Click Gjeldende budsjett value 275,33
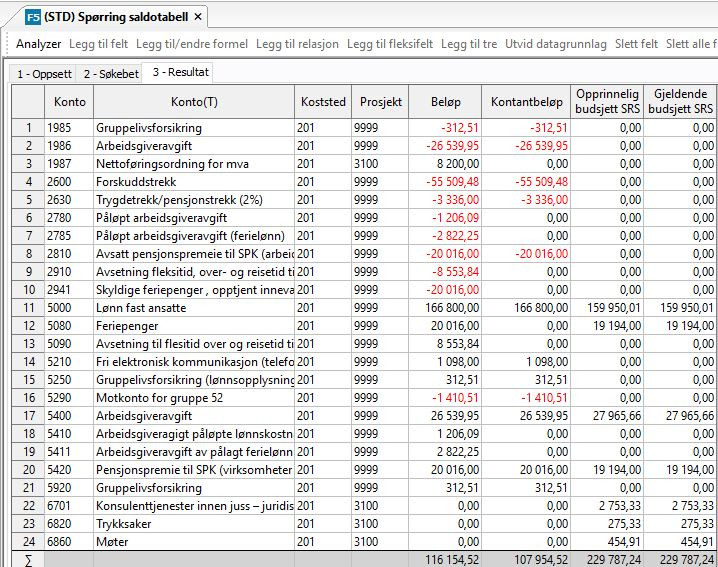 [x=680, y=524]
